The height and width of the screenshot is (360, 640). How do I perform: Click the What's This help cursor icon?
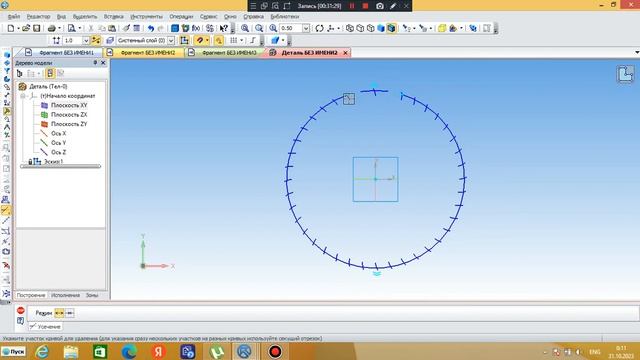coord(223,28)
